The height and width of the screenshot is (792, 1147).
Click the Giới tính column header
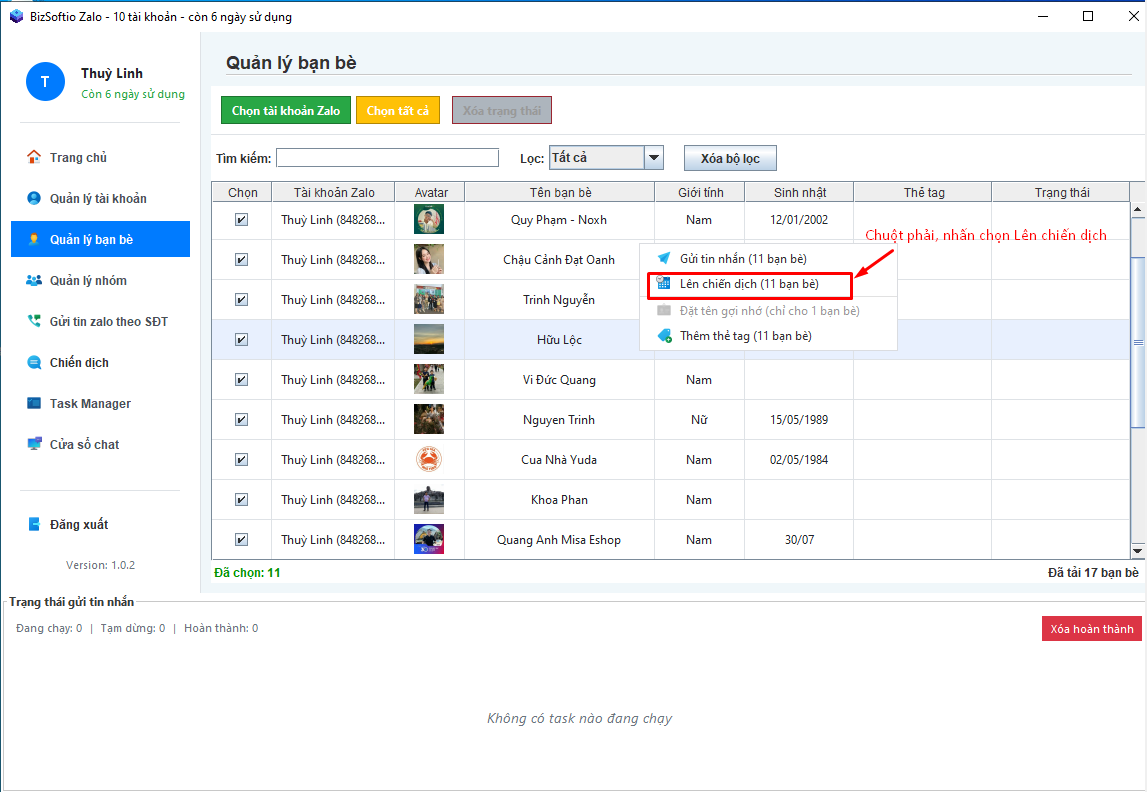(x=700, y=192)
